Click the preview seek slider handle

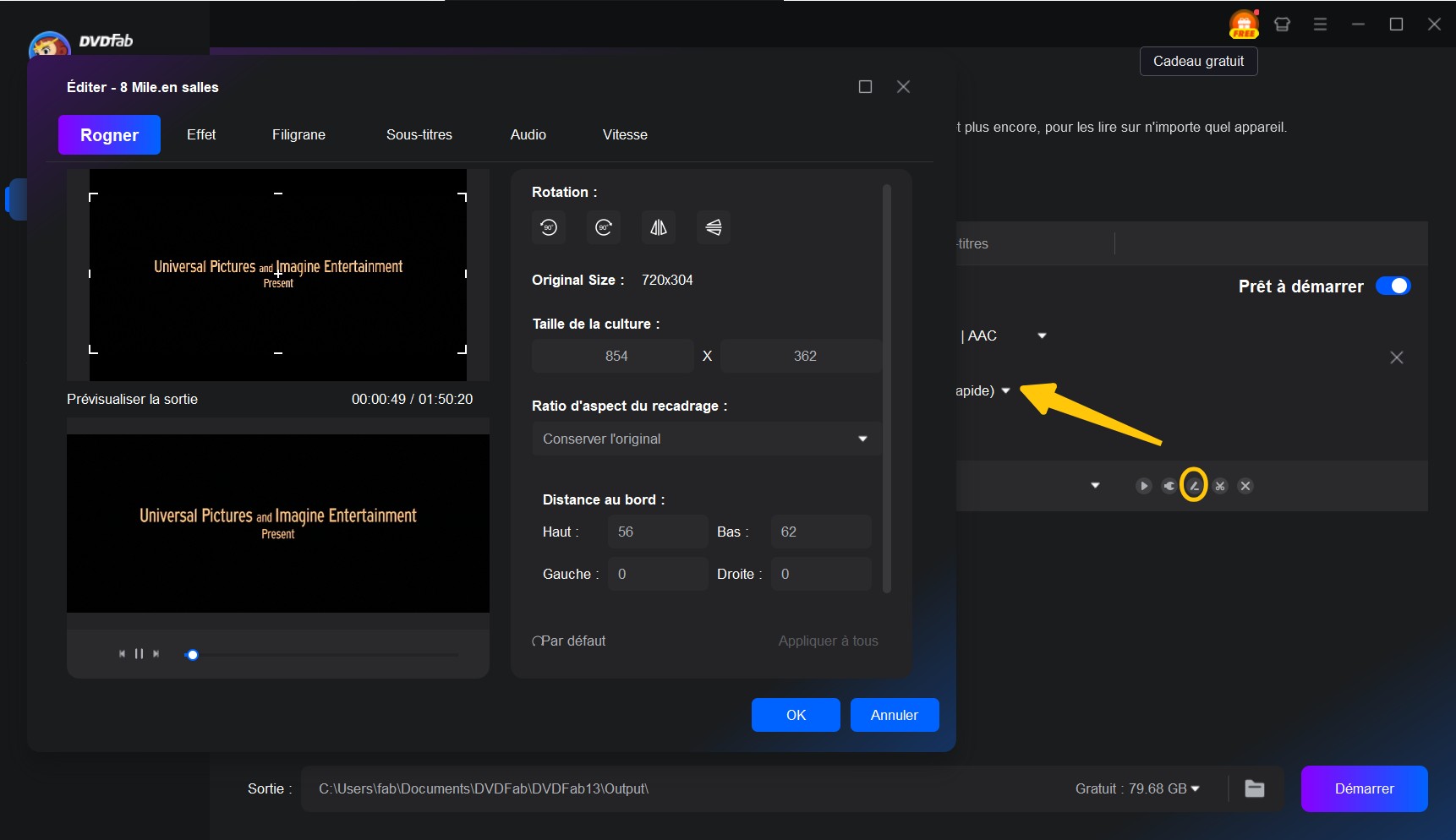(x=193, y=655)
